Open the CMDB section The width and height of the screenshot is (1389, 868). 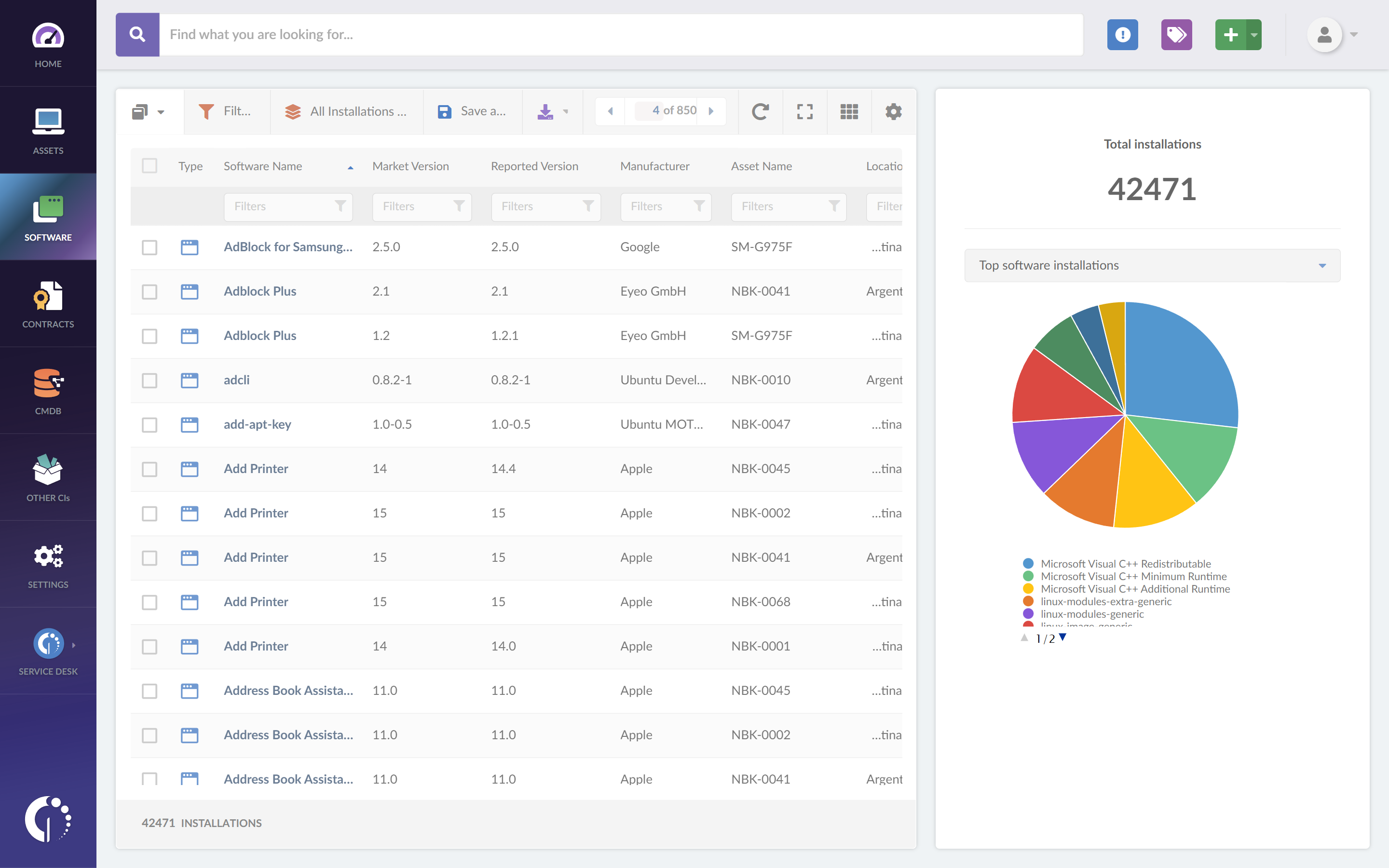coord(48,391)
